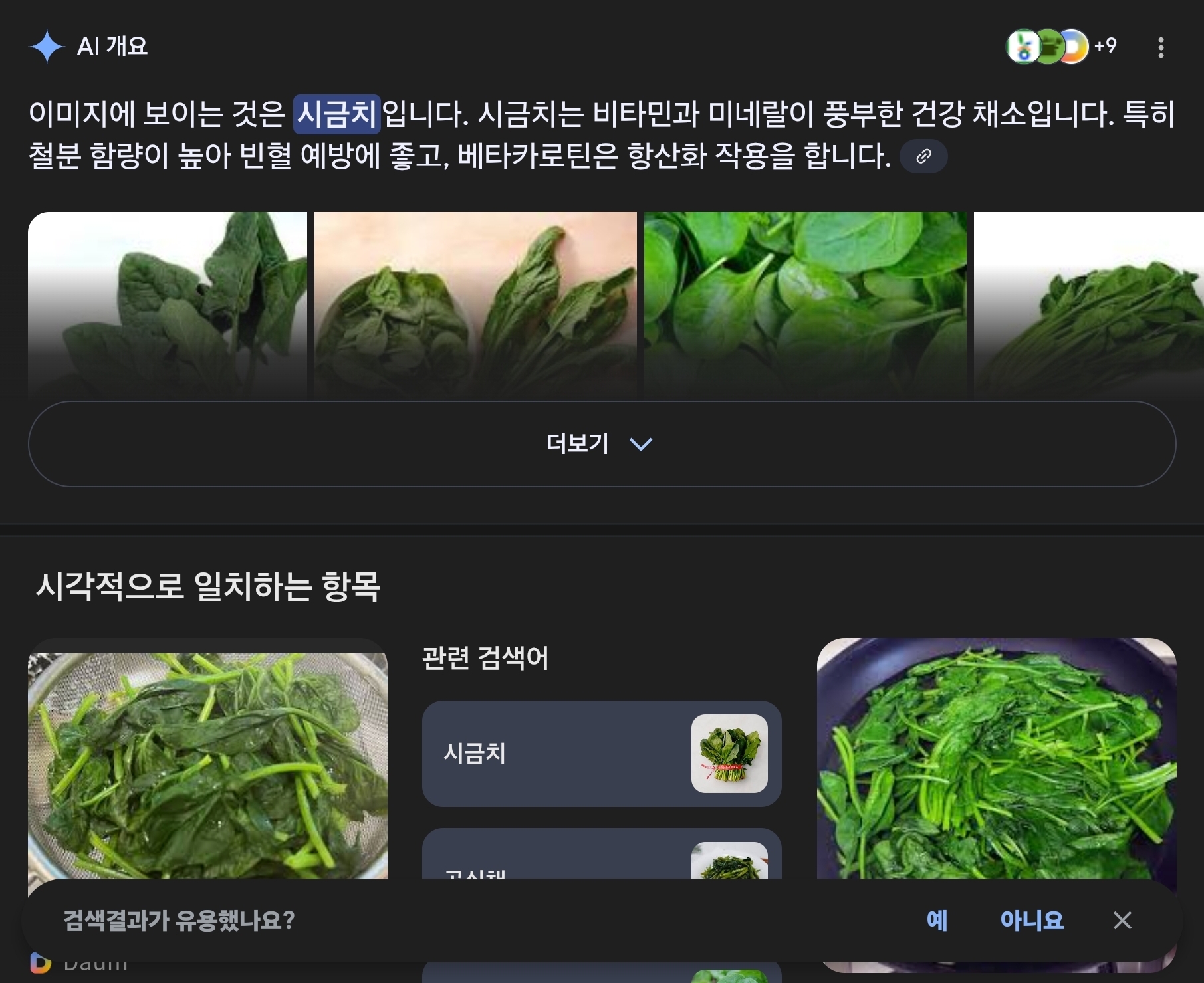Expand AI overview with 더보기
This screenshot has height=983, width=1204.
[602, 443]
